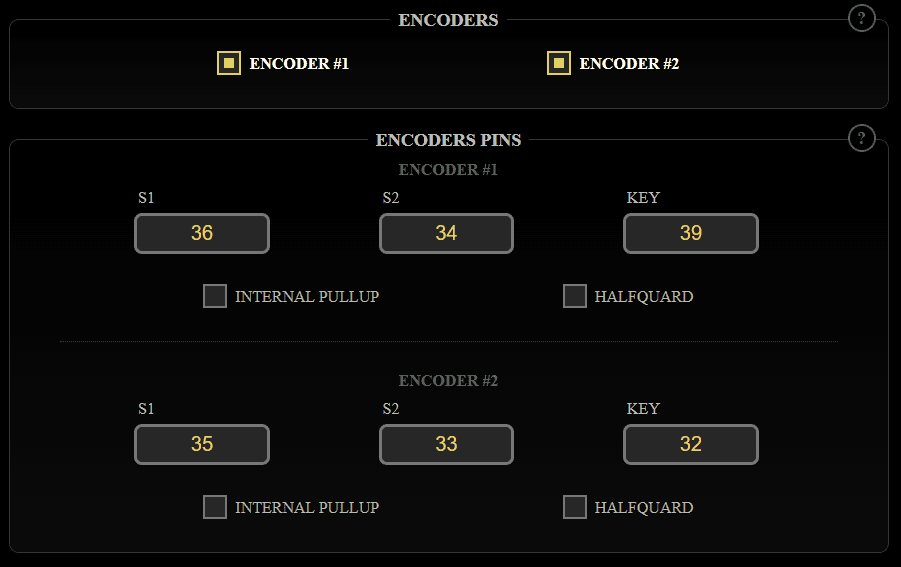Disable the Encoder #1 checkbox
The height and width of the screenshot is (567, 901).
(x=229, y=63)
